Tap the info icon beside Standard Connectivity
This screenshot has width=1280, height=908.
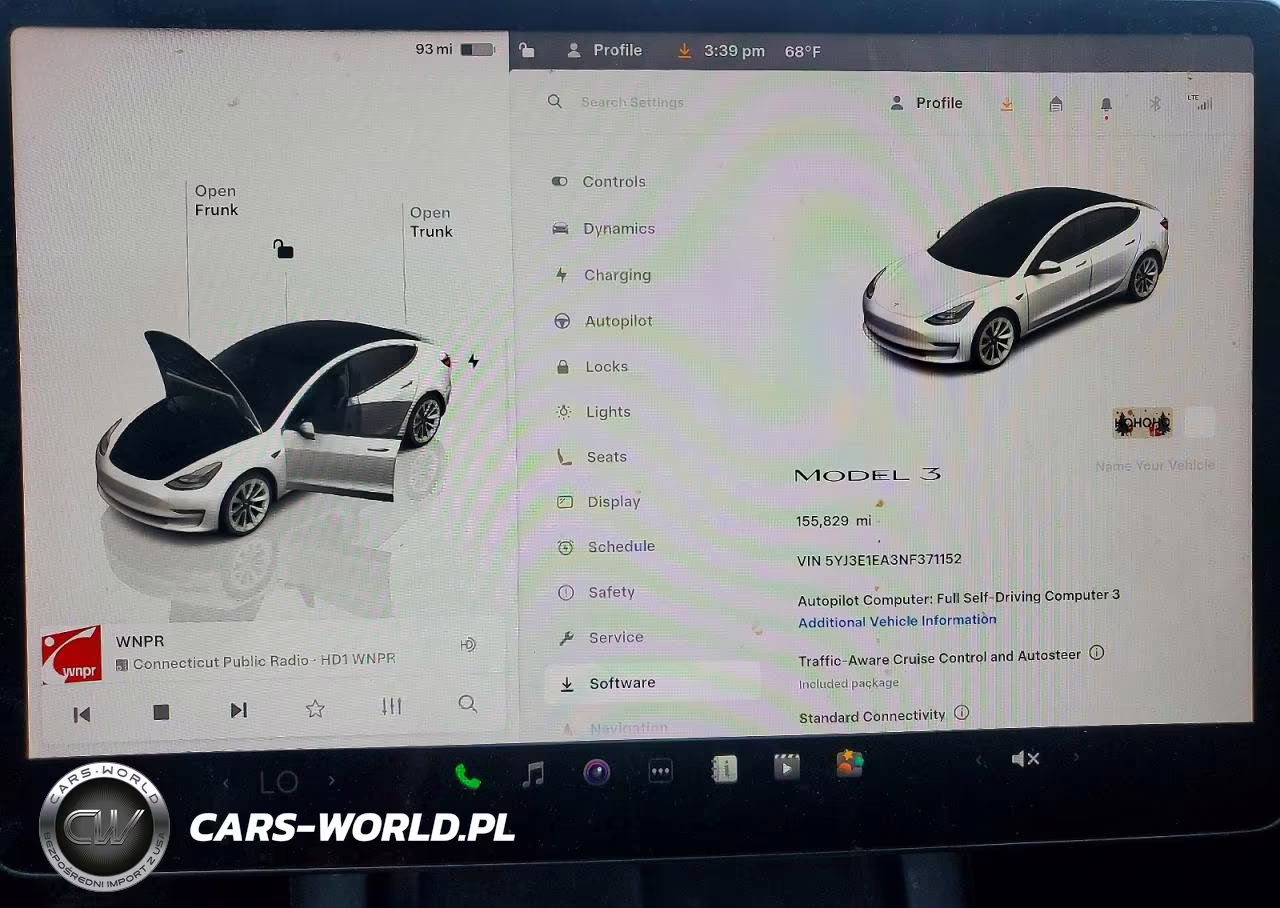tap(961, 713)
